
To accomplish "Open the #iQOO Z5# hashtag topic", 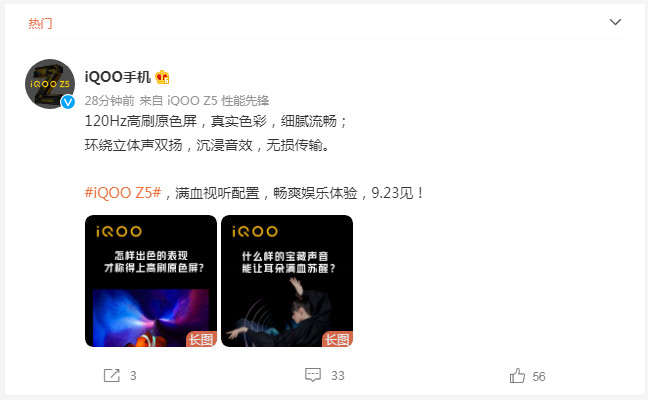I will (123, 193).
